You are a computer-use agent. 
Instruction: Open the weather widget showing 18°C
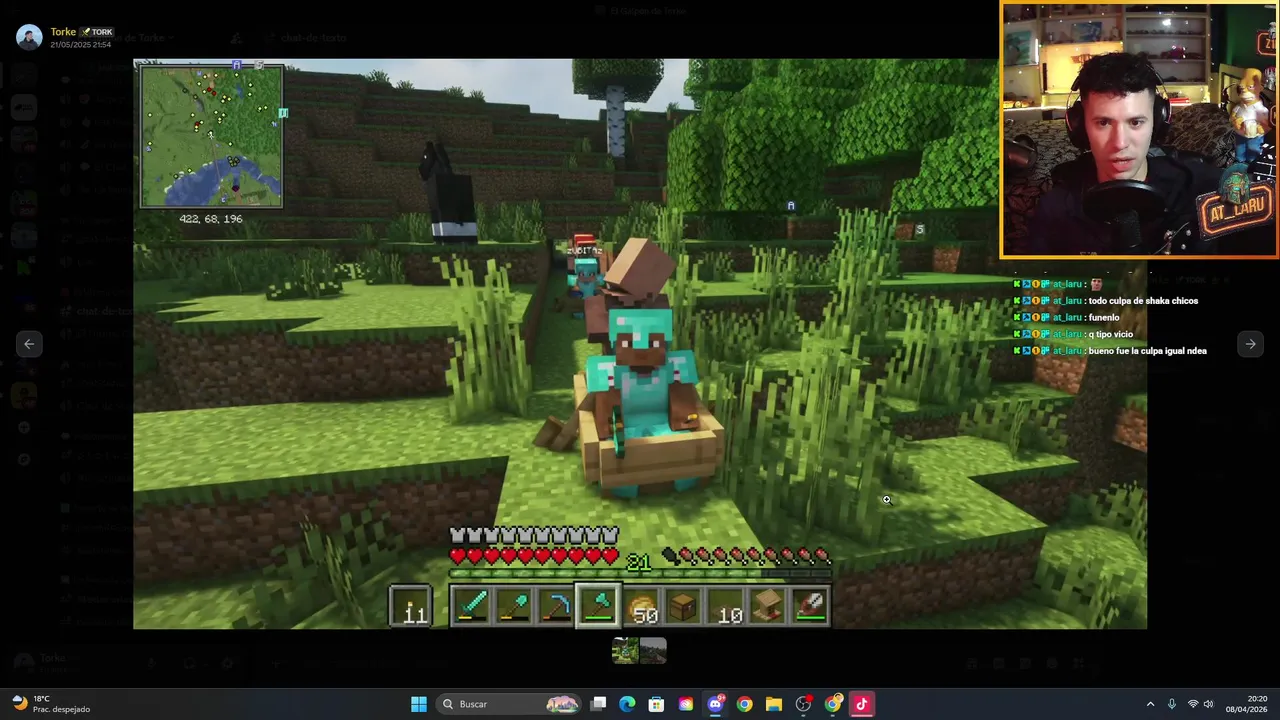tap(50, 704)
